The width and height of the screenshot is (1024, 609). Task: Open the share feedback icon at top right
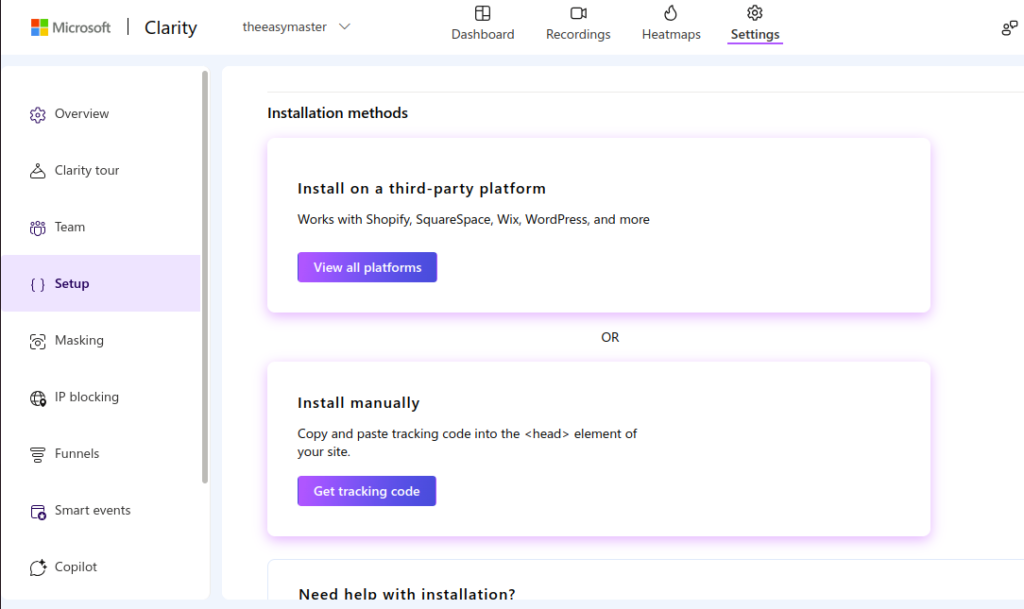tap(1010, 27)
